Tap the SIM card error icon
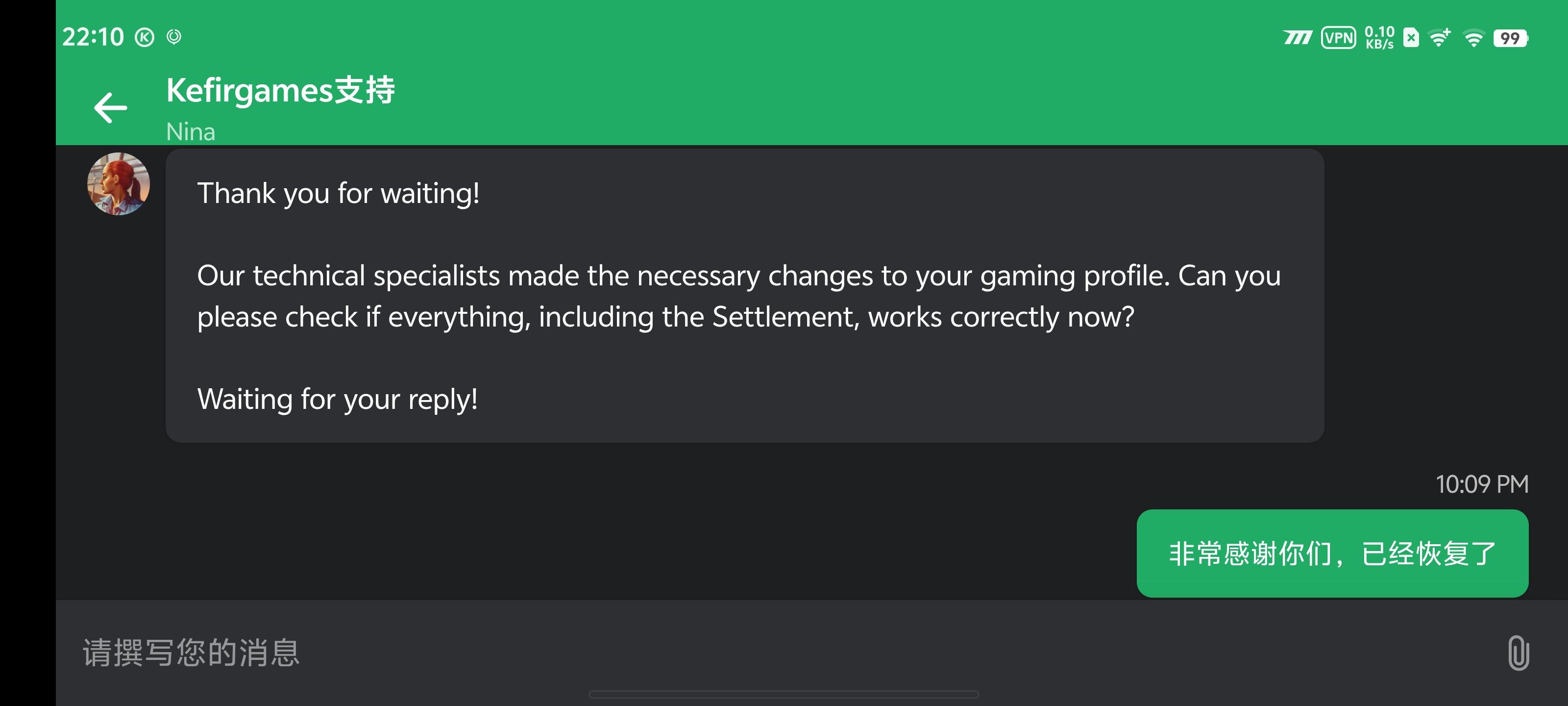 click(1411, 38)
